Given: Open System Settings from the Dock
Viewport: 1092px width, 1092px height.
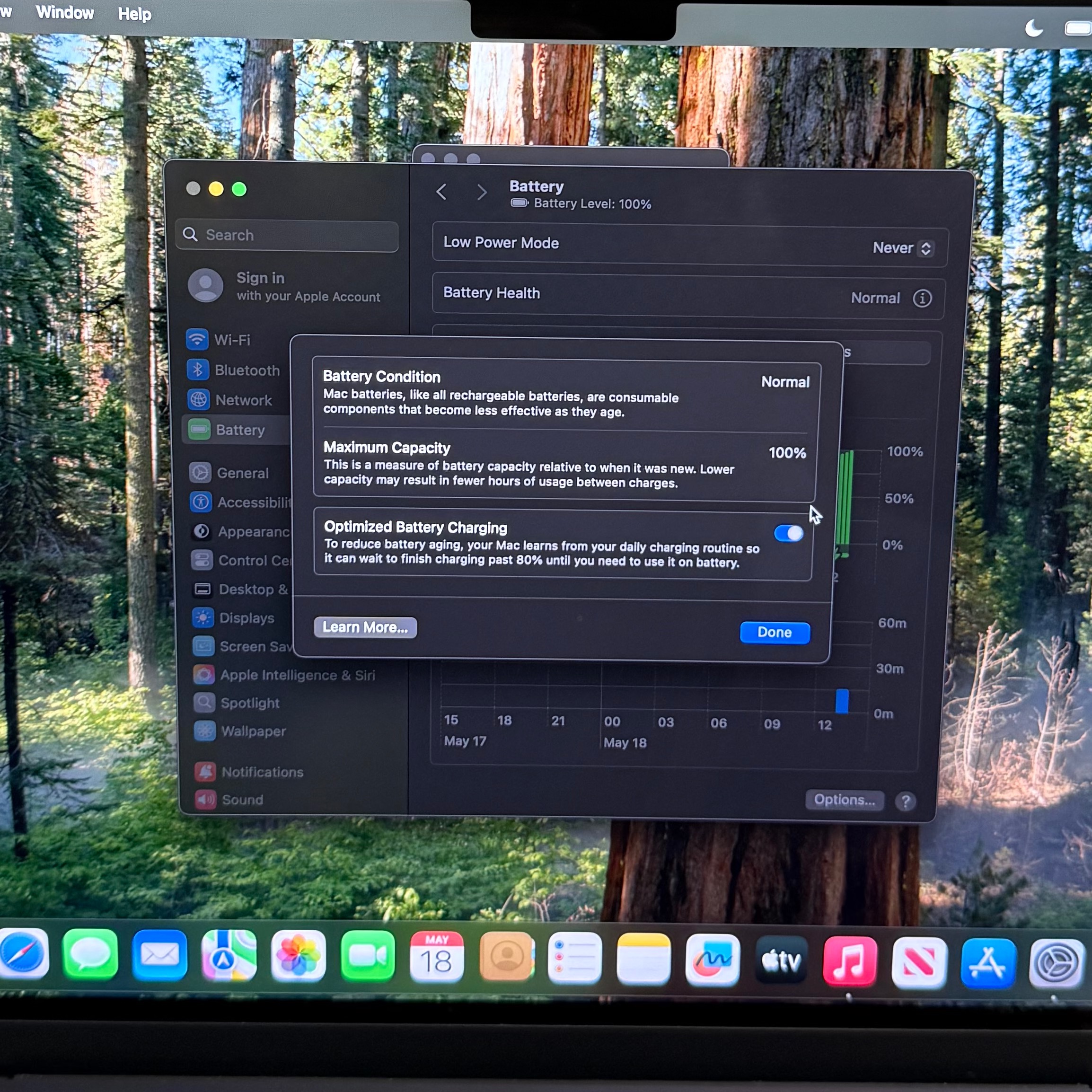Looking at the screenshot, I should click(x=1057, y=964).
